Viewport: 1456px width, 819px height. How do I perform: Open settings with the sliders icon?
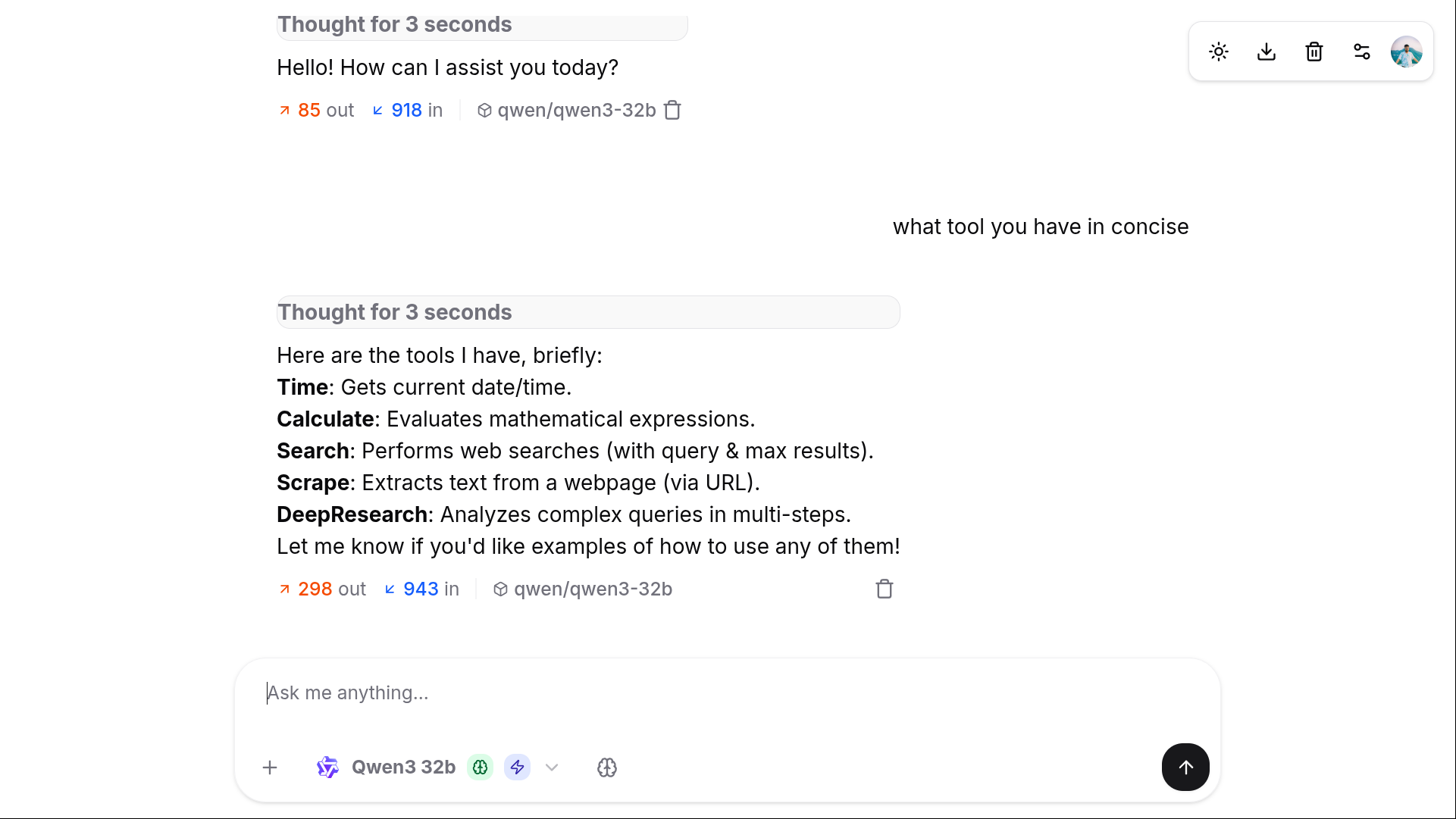(x=1361, y=52)
